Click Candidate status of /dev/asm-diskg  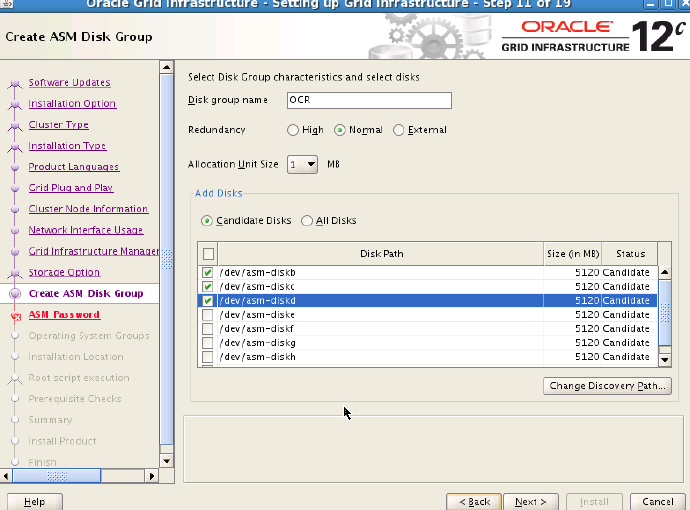pos(626,343)
